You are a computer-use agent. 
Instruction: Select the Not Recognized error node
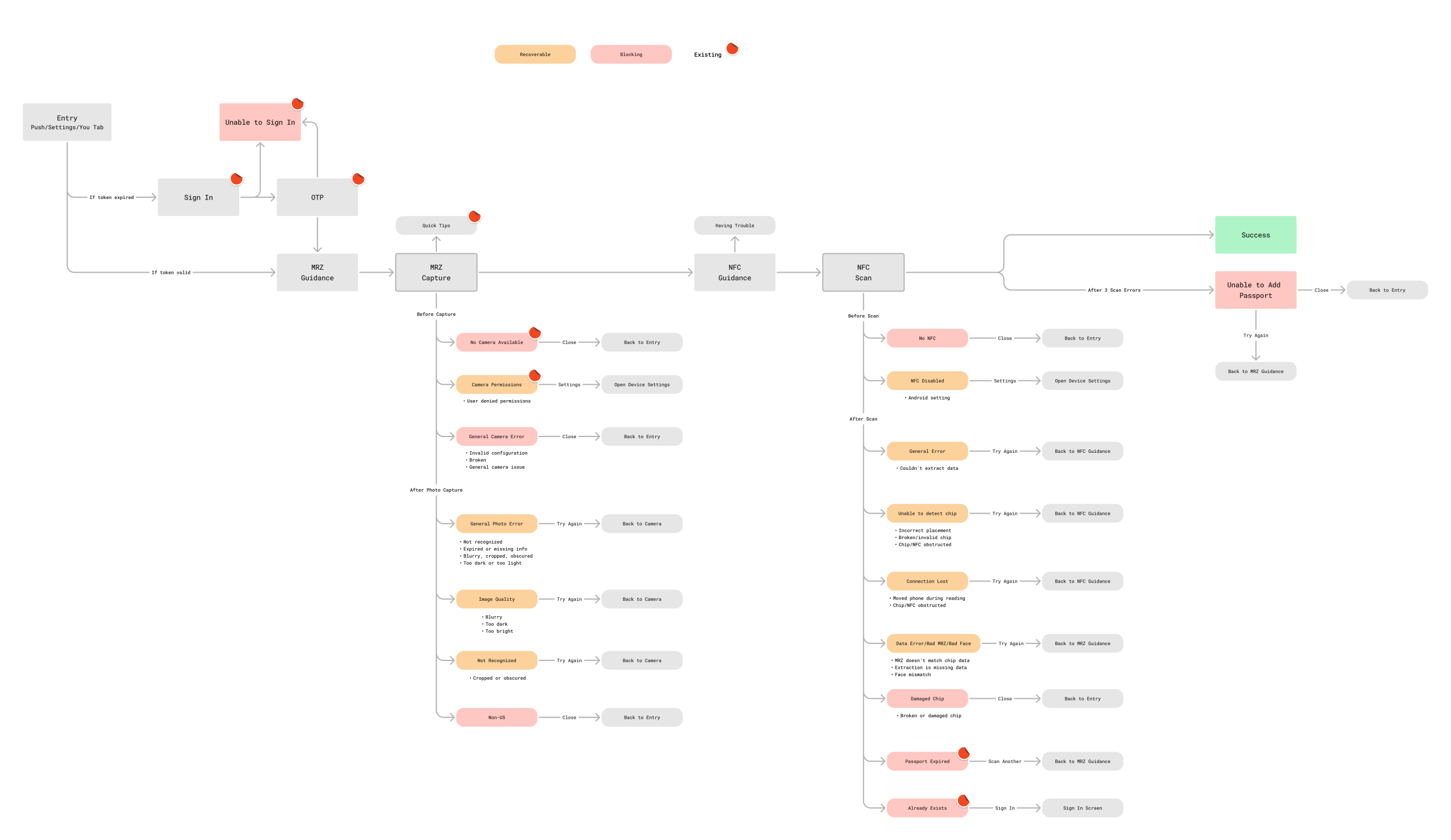(497, 660)
